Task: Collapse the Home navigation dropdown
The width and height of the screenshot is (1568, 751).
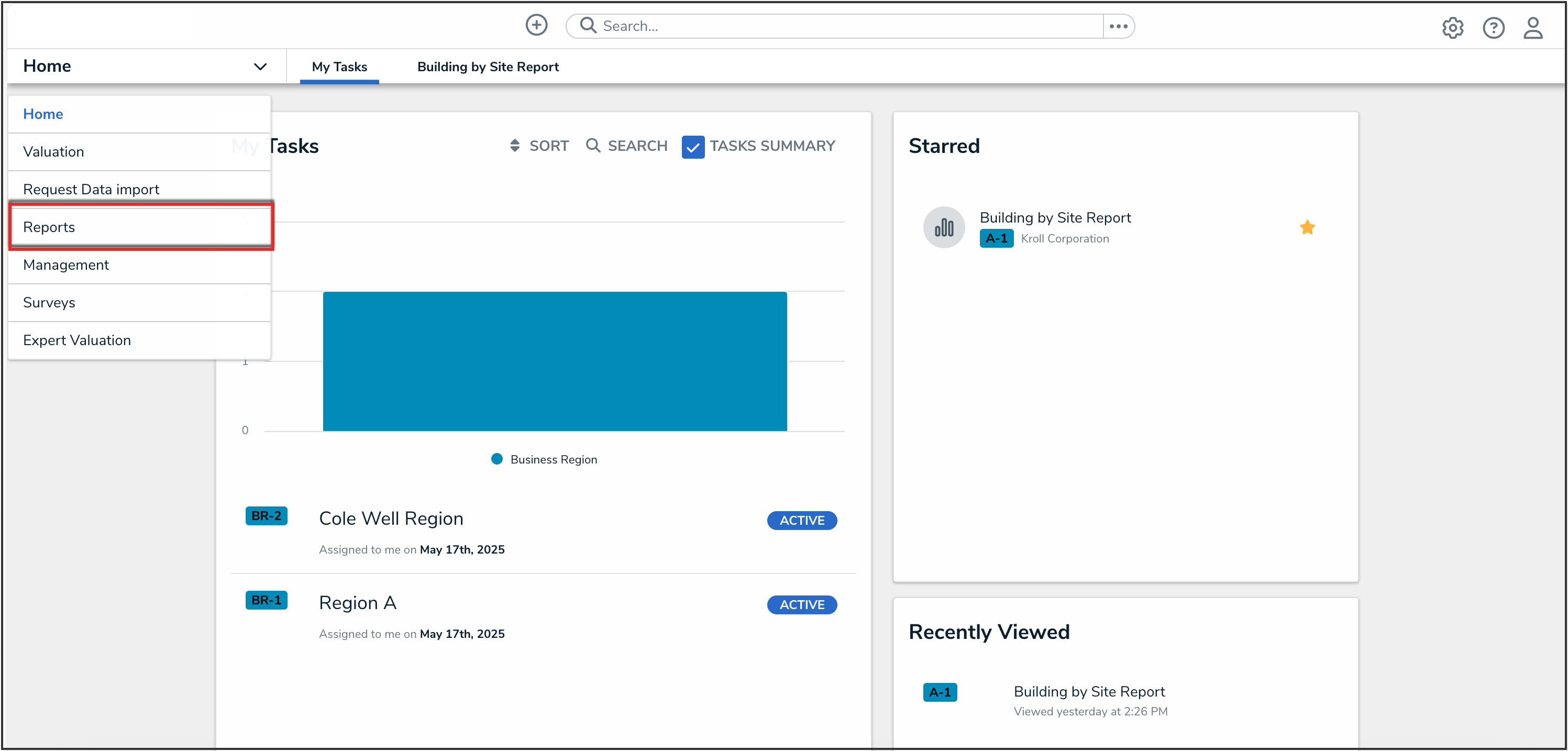Action: 260,67
